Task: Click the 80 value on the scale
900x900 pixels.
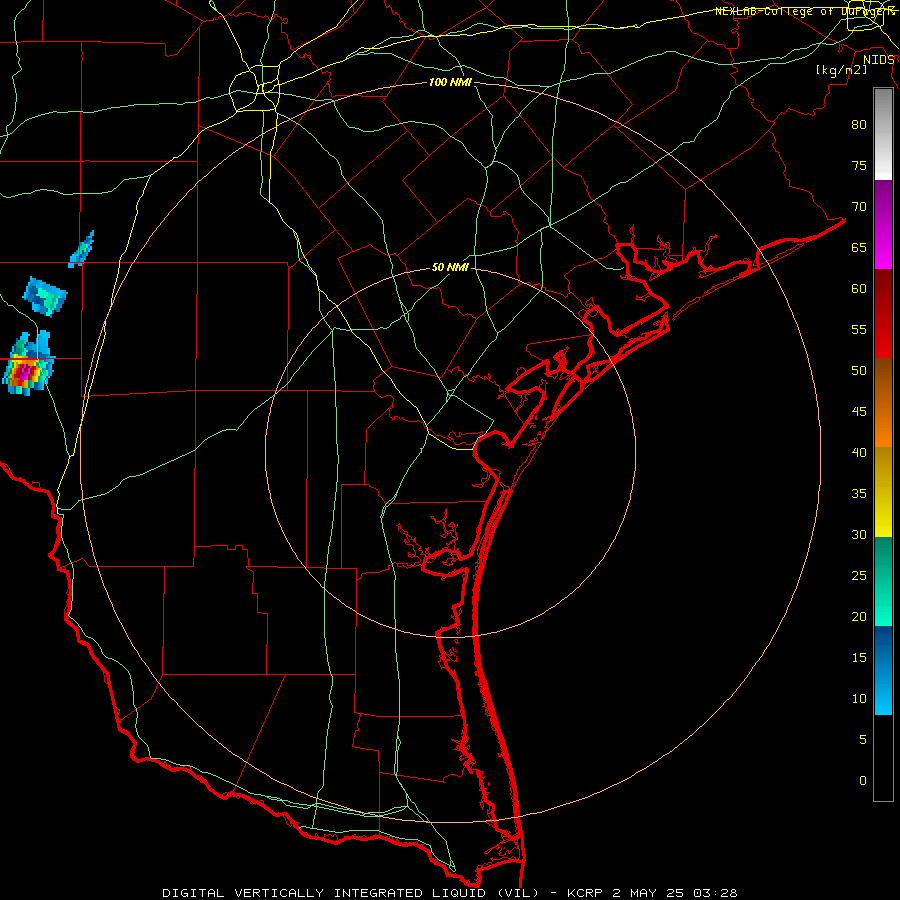Action: tap(859, 125)
